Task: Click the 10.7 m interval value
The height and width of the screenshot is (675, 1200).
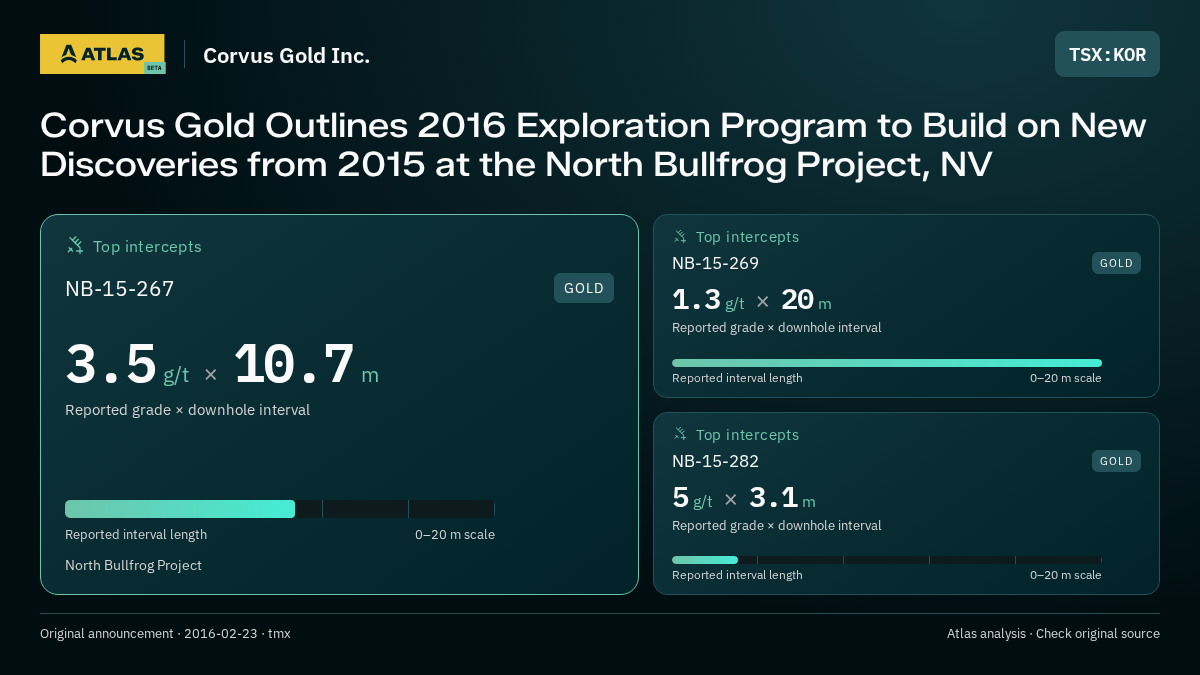Action: tap(306, 366)
